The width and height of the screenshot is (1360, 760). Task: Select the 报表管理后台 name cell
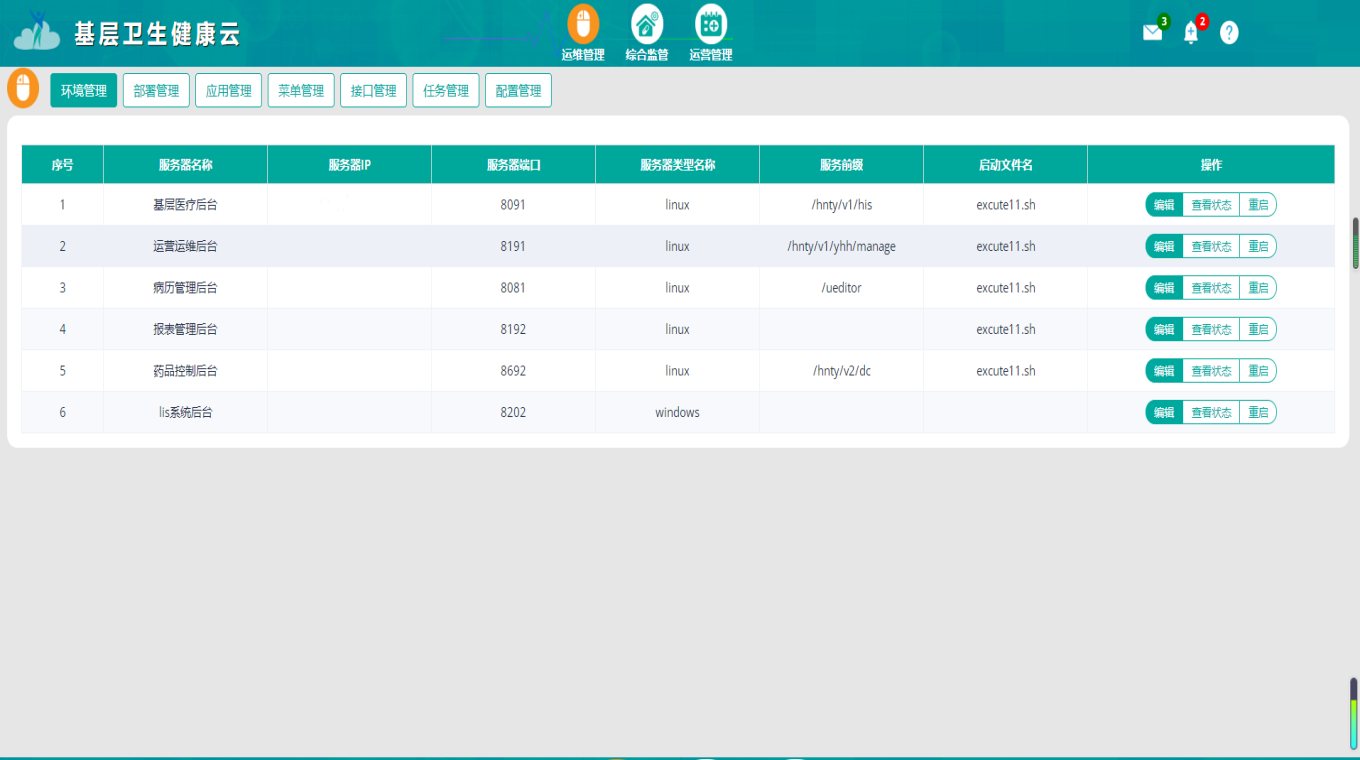[x=186, y=329]
